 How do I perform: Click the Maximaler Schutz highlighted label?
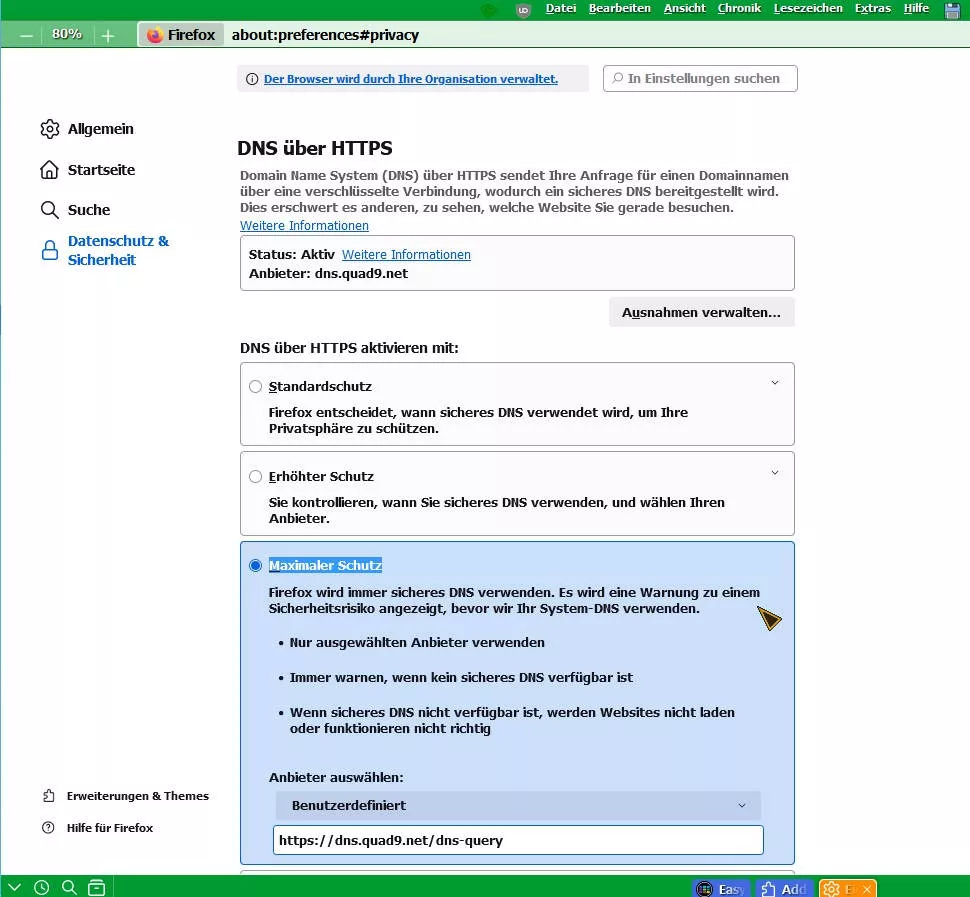(x=325, y=565)
